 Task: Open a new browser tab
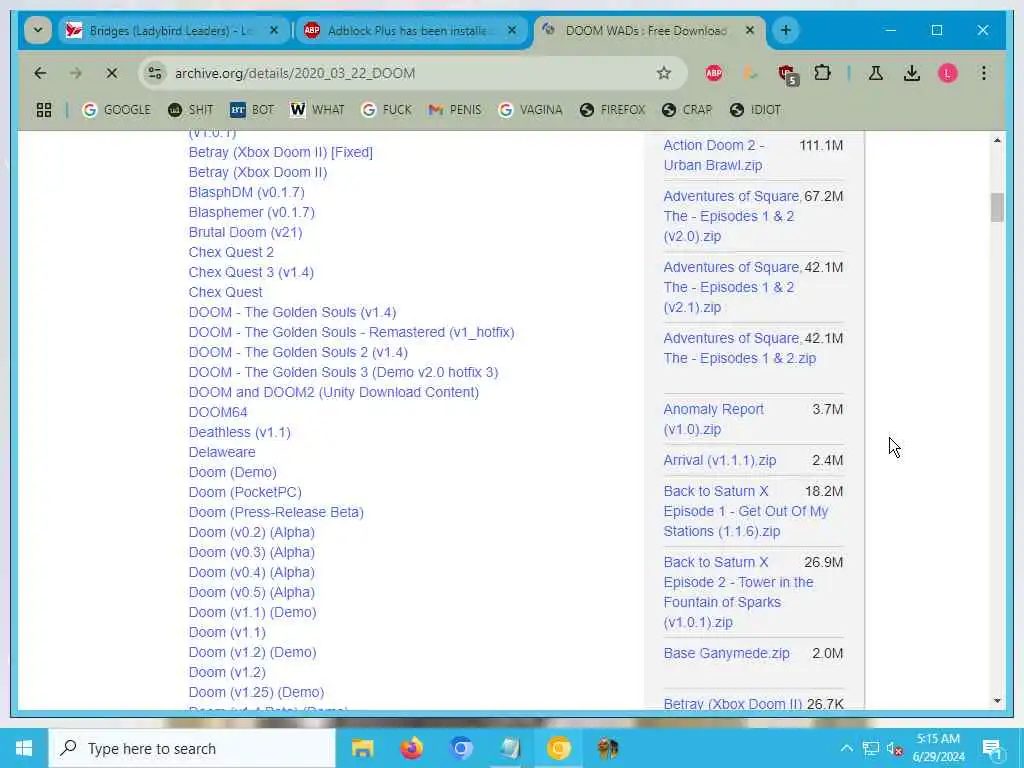point(786,31)
